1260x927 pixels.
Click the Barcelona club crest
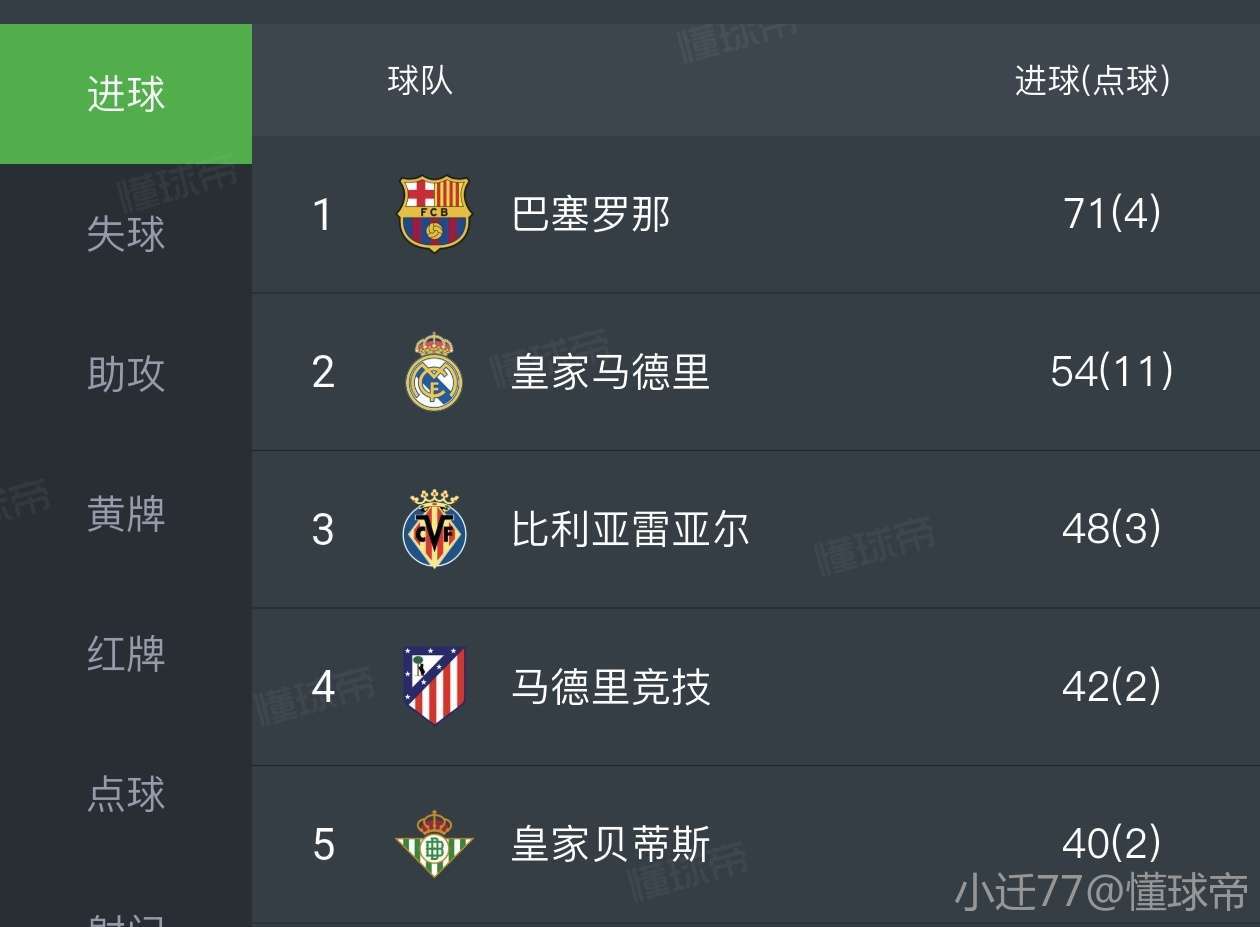434,214
